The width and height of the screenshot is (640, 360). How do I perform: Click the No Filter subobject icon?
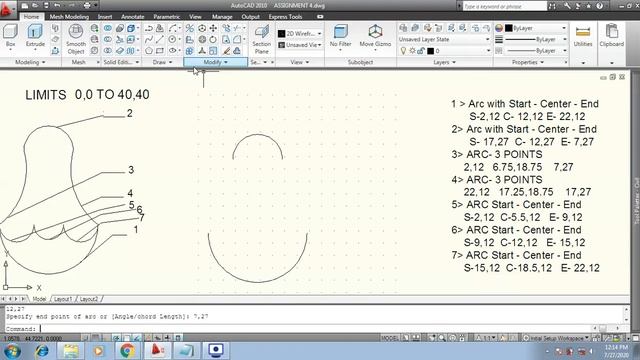tap(340, 36)
